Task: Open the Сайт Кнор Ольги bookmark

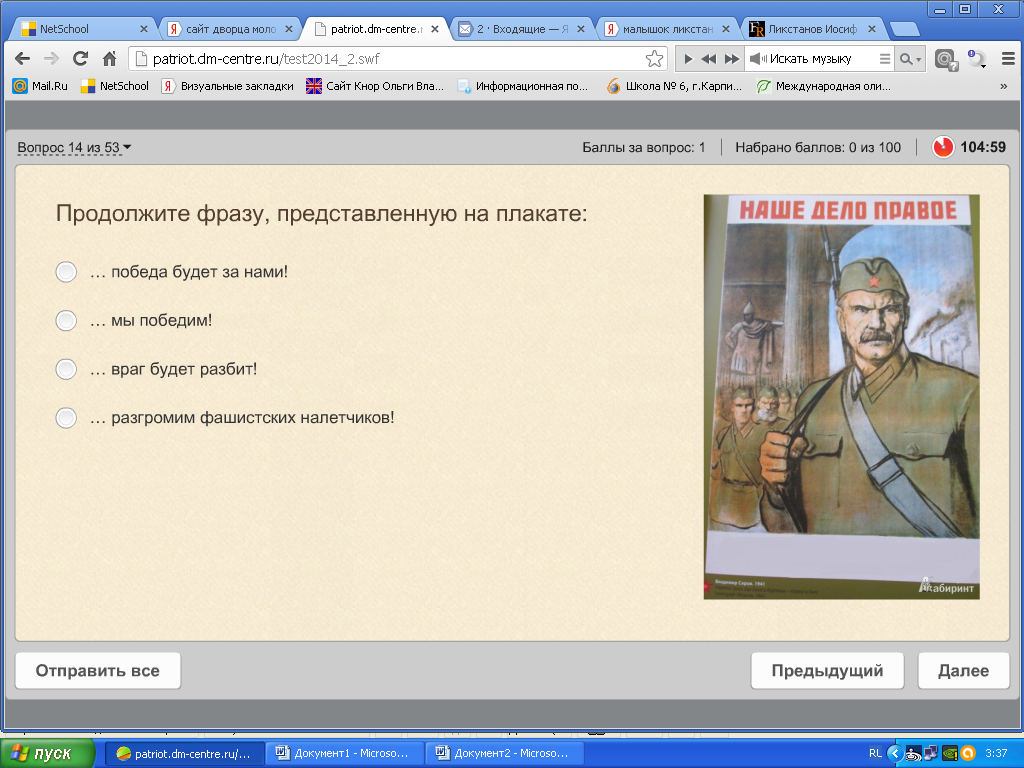Action: 375,86
